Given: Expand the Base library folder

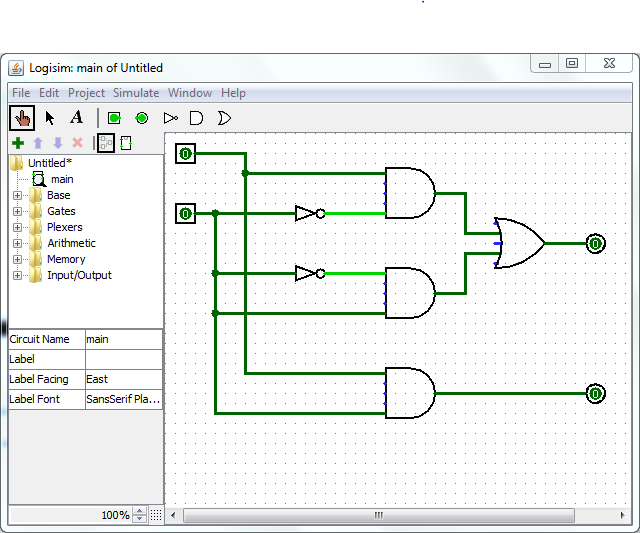Looking at the screenshot, I should (17, 195).
